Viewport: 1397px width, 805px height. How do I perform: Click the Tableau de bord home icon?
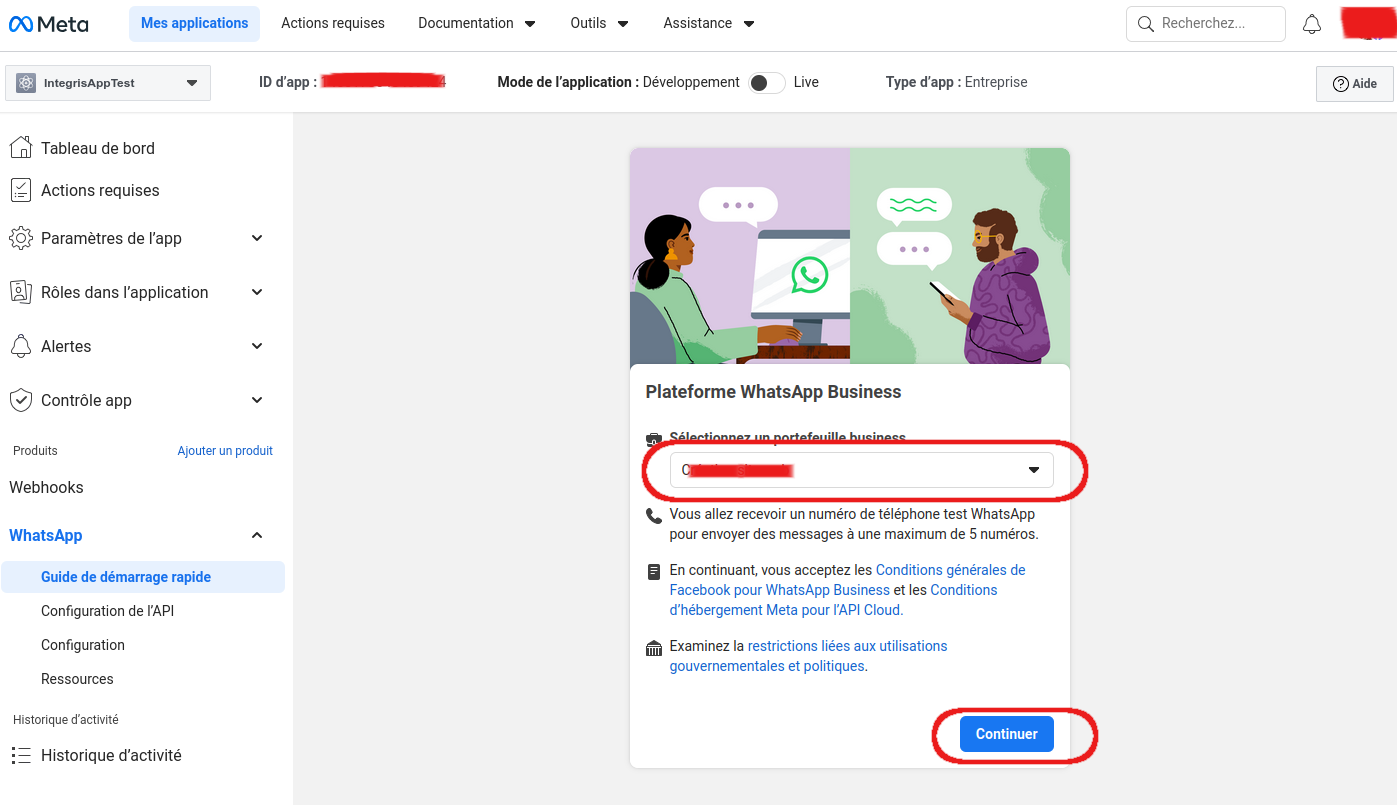[20, 148]
